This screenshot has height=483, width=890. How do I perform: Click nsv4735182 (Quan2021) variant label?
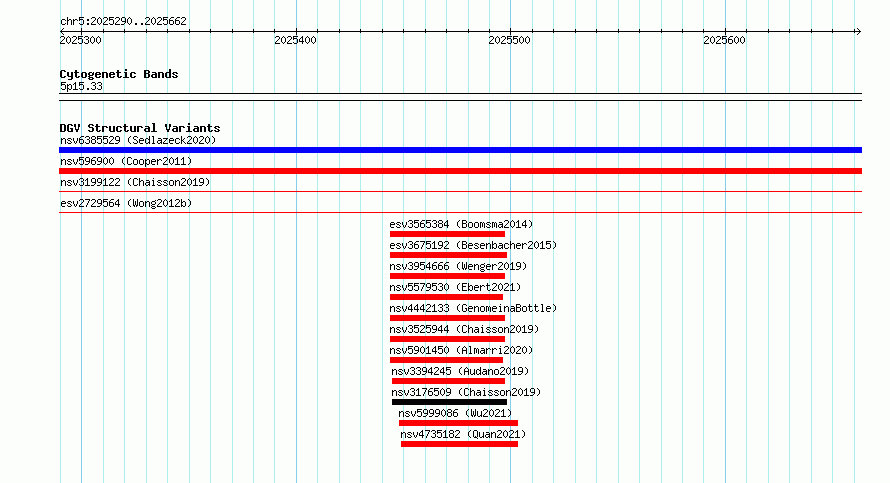(463, 434)
